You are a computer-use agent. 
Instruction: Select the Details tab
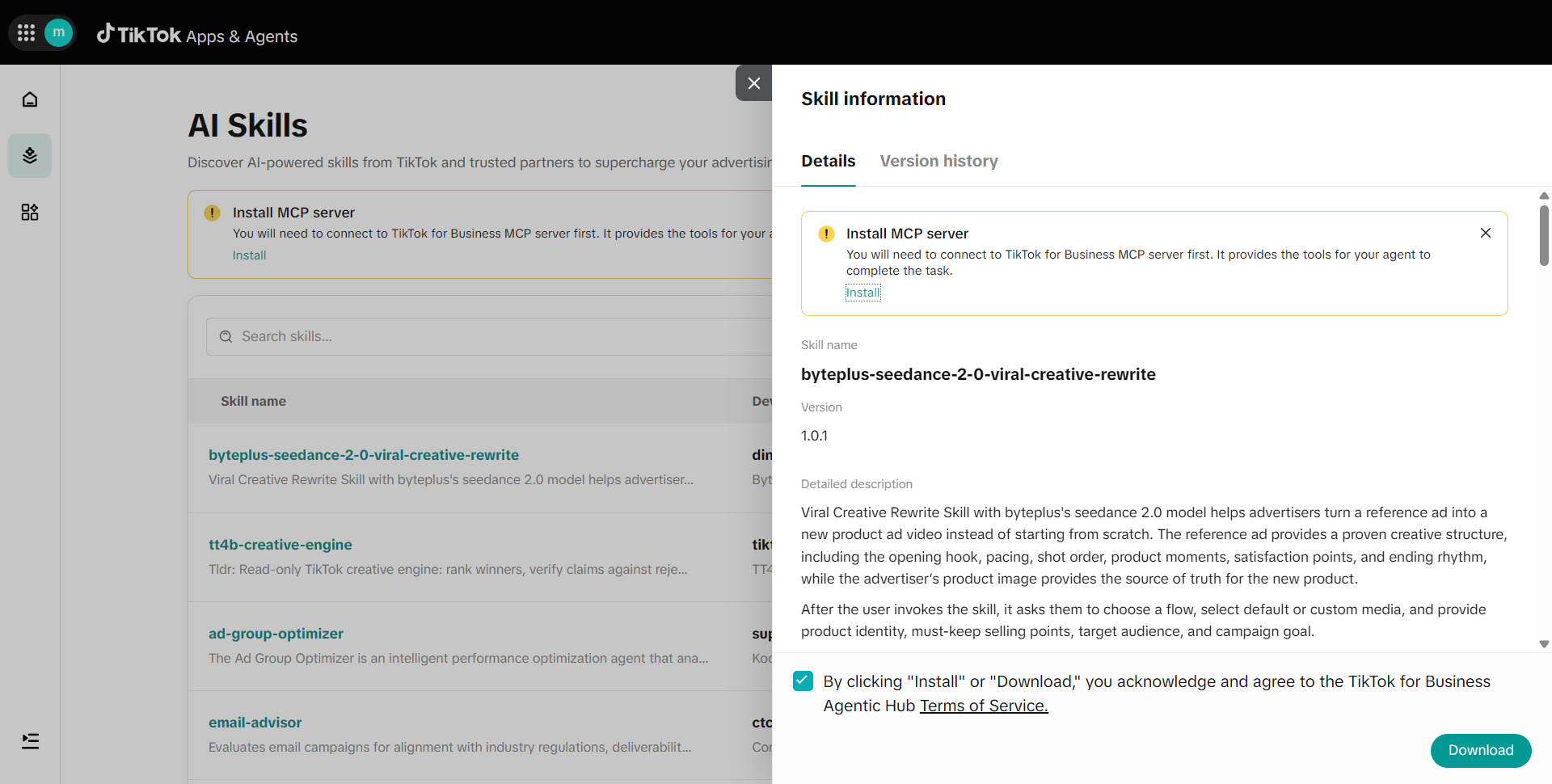828,161
